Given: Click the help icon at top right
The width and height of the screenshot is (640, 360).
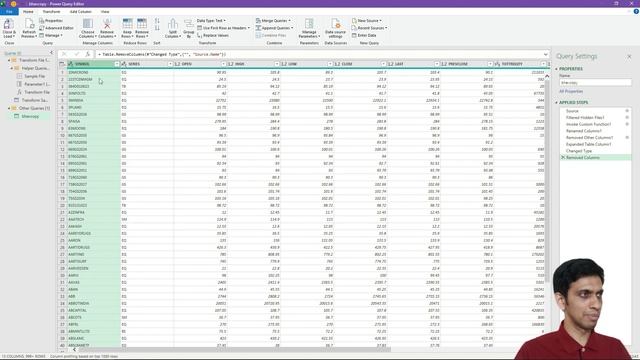Looking at the screenshot, I should [636, 11].
